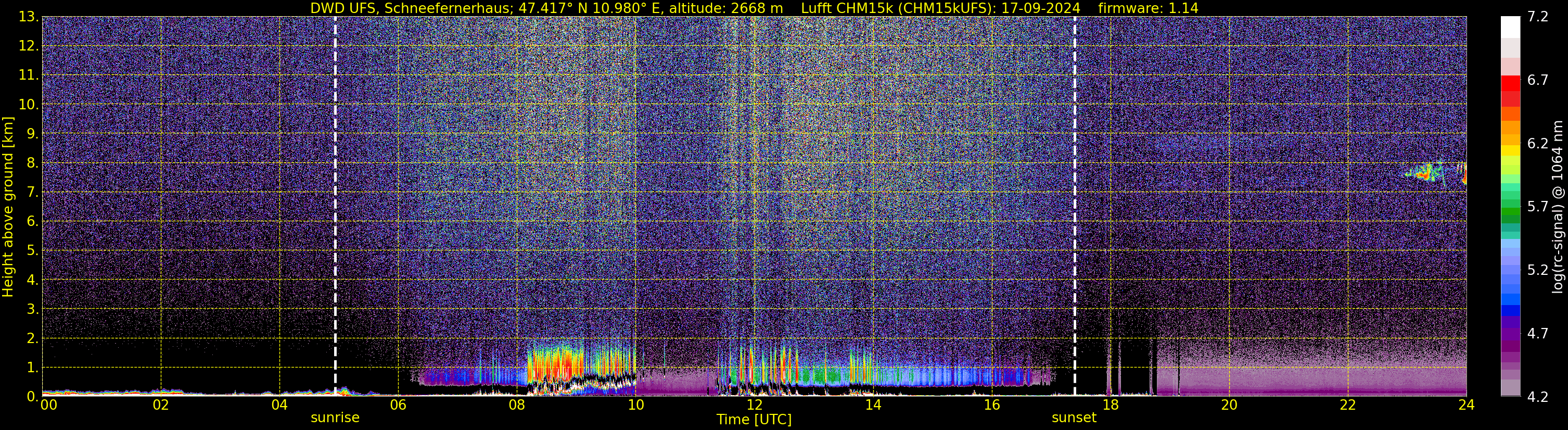The height and width of the screenshot is (430, 1568).
Task: Click the x-axis tick label '16'
Action: click(991, 405)
